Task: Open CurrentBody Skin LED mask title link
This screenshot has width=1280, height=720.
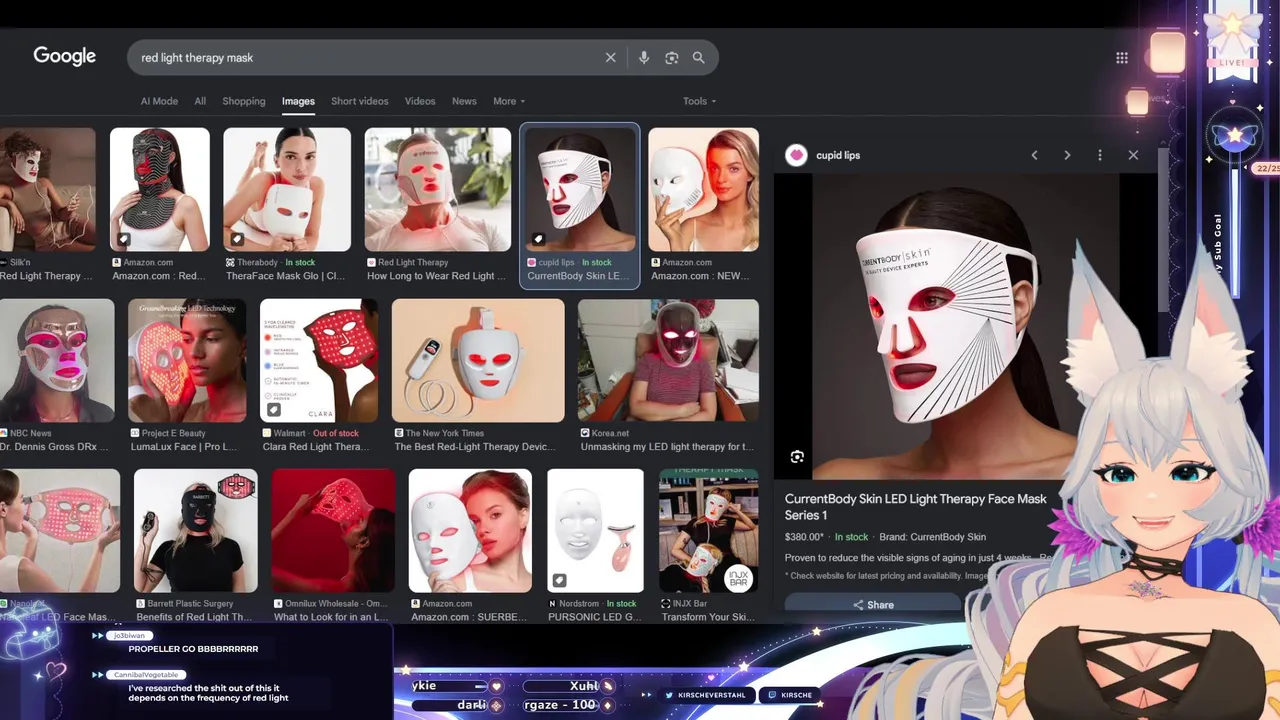Action: point(916,506)
